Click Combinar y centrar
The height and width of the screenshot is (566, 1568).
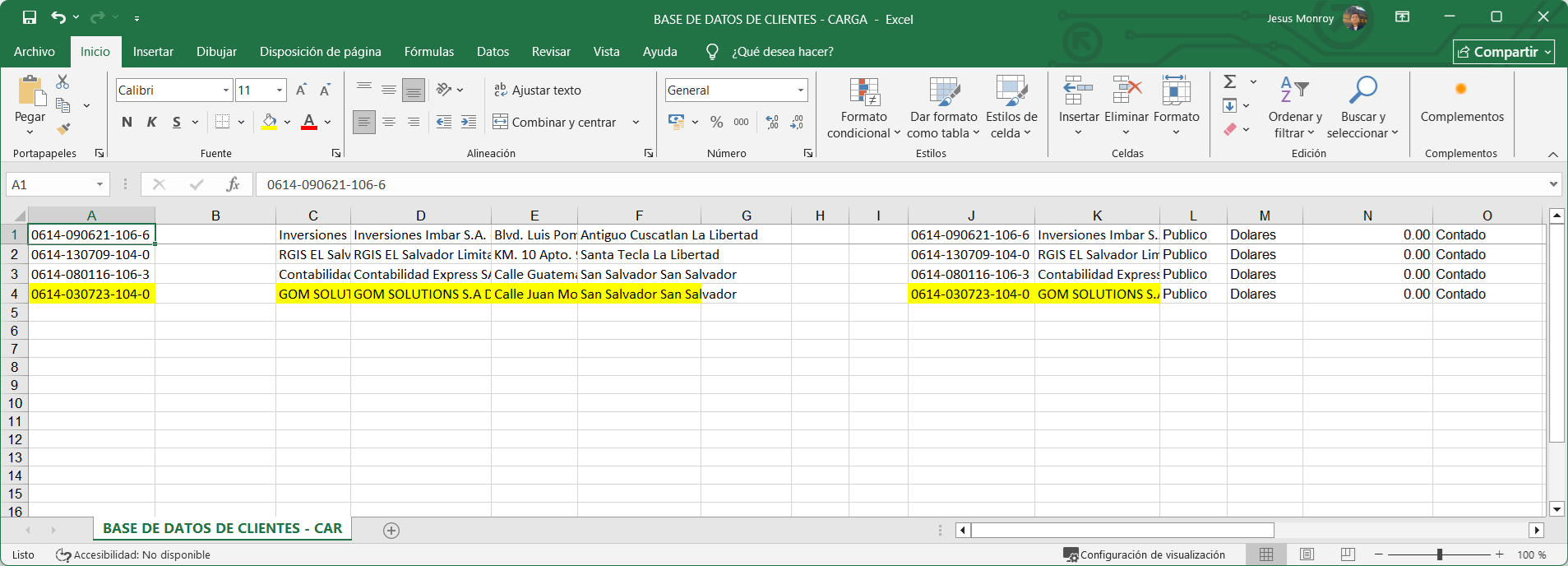553,122
